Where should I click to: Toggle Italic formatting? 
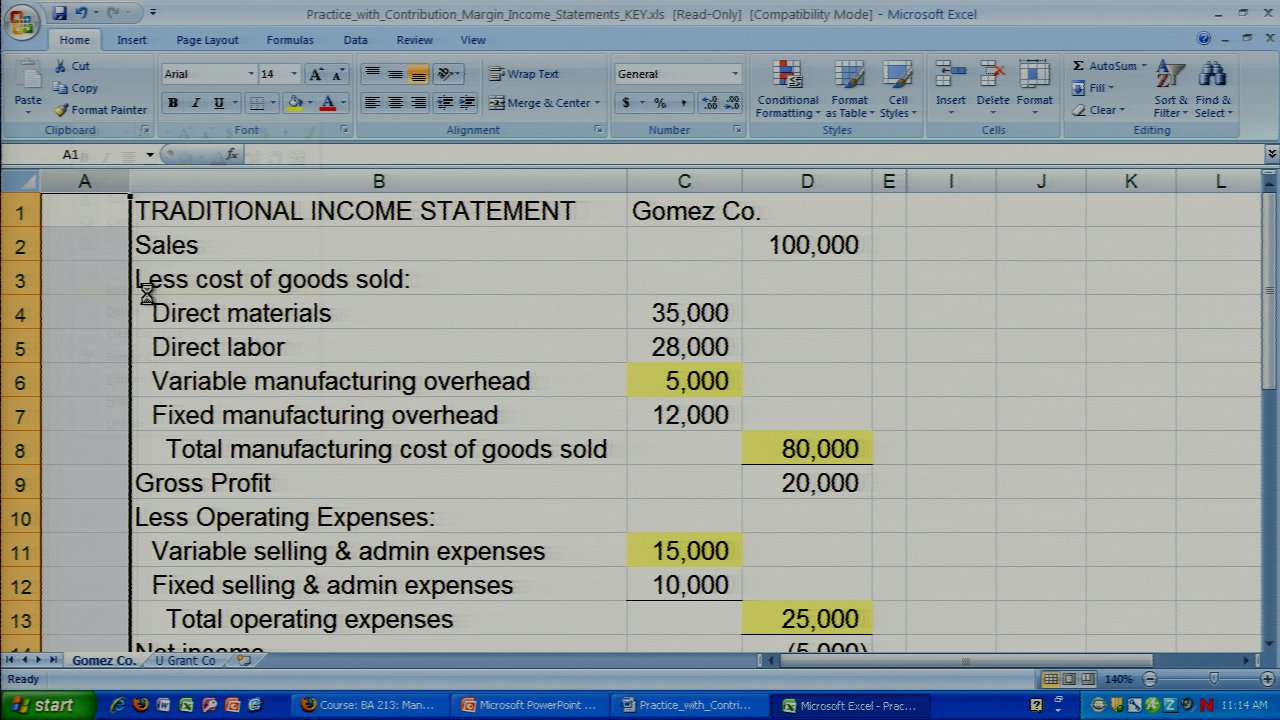pyautogui.click(x=196, y=103)
